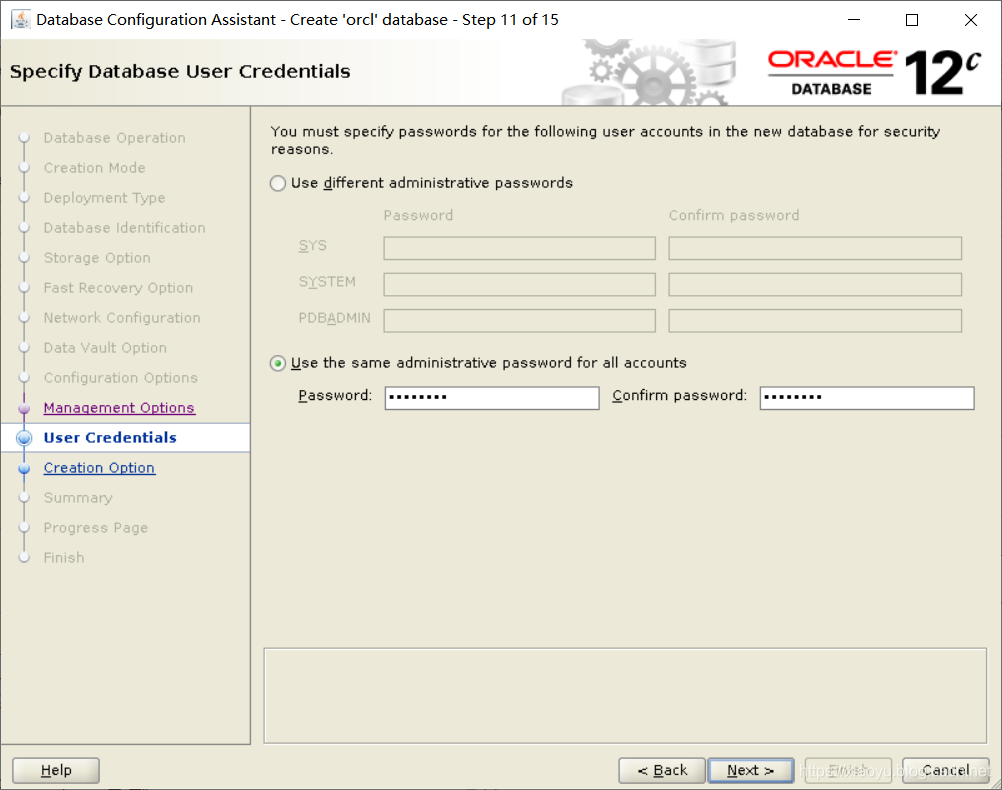
Task: Click the Configuration Options step label
Action: click(121, 378)
